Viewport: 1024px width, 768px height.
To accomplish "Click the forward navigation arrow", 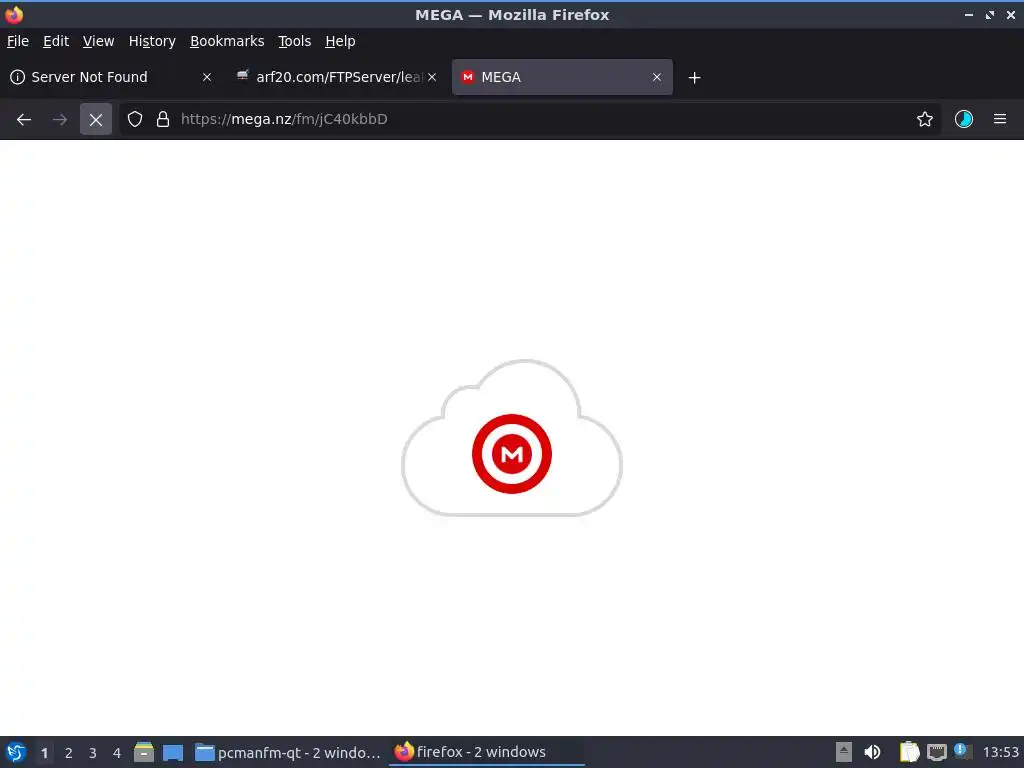I will pyautogui.click(x=59, y=120).
